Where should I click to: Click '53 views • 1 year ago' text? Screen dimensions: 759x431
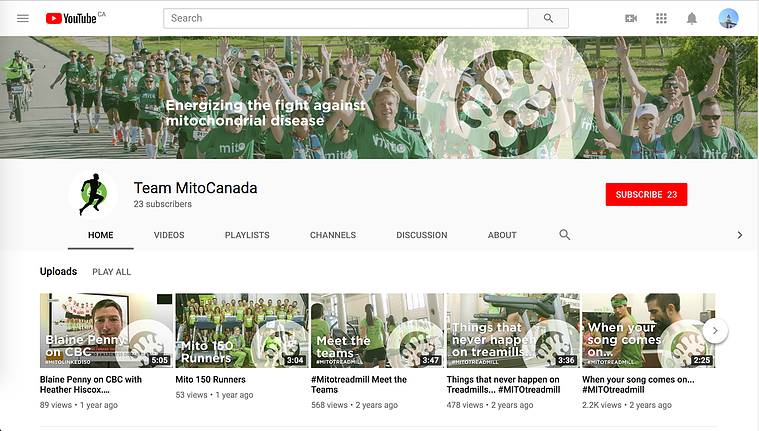click(214, 395)
